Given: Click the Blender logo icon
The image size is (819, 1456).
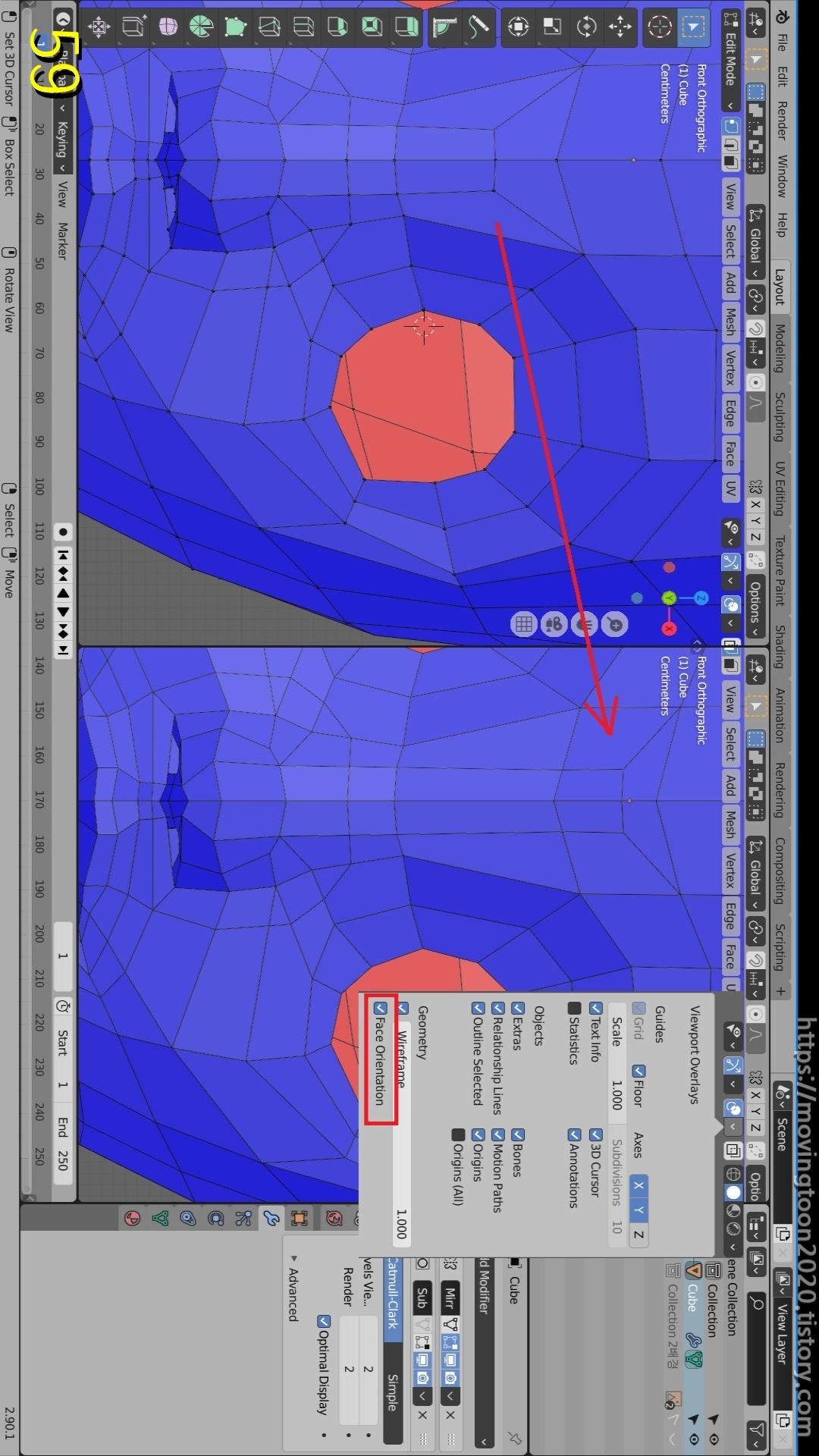Looking at the screenshot, I should pos(782,16).
